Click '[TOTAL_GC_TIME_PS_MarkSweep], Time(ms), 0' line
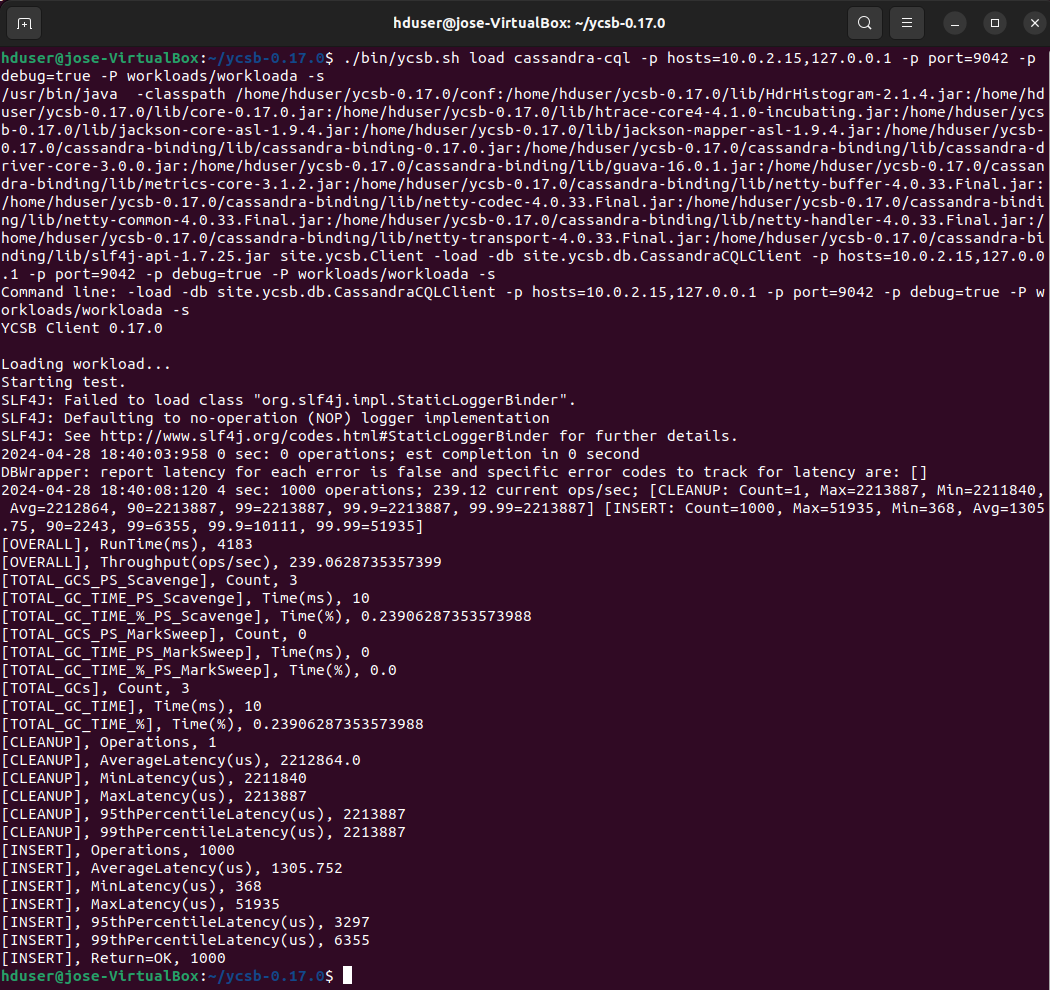This screenshot has width=1050, height=990. click(185, 652)
